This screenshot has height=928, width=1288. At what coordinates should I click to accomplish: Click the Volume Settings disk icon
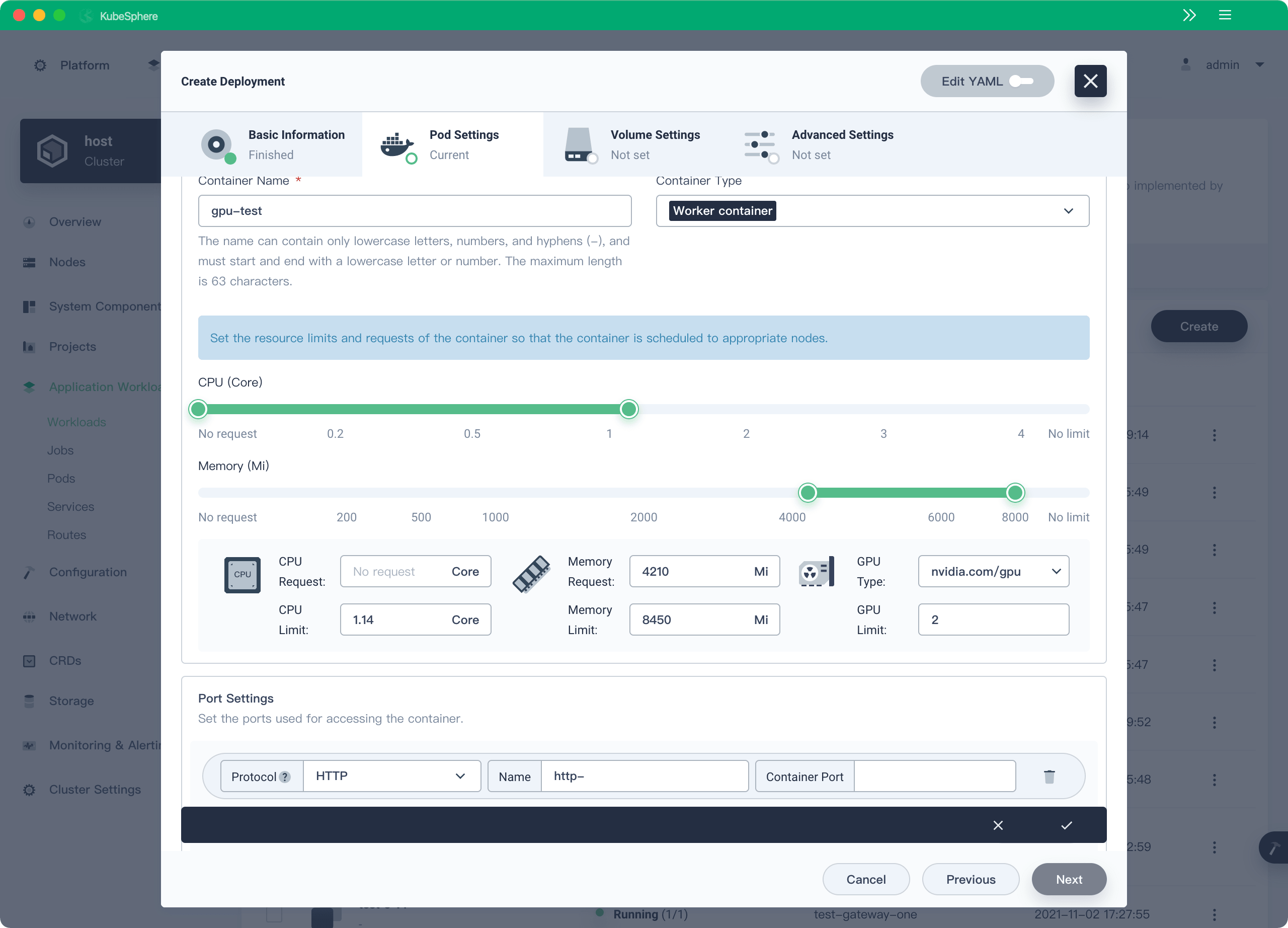[x=579, y=145]
